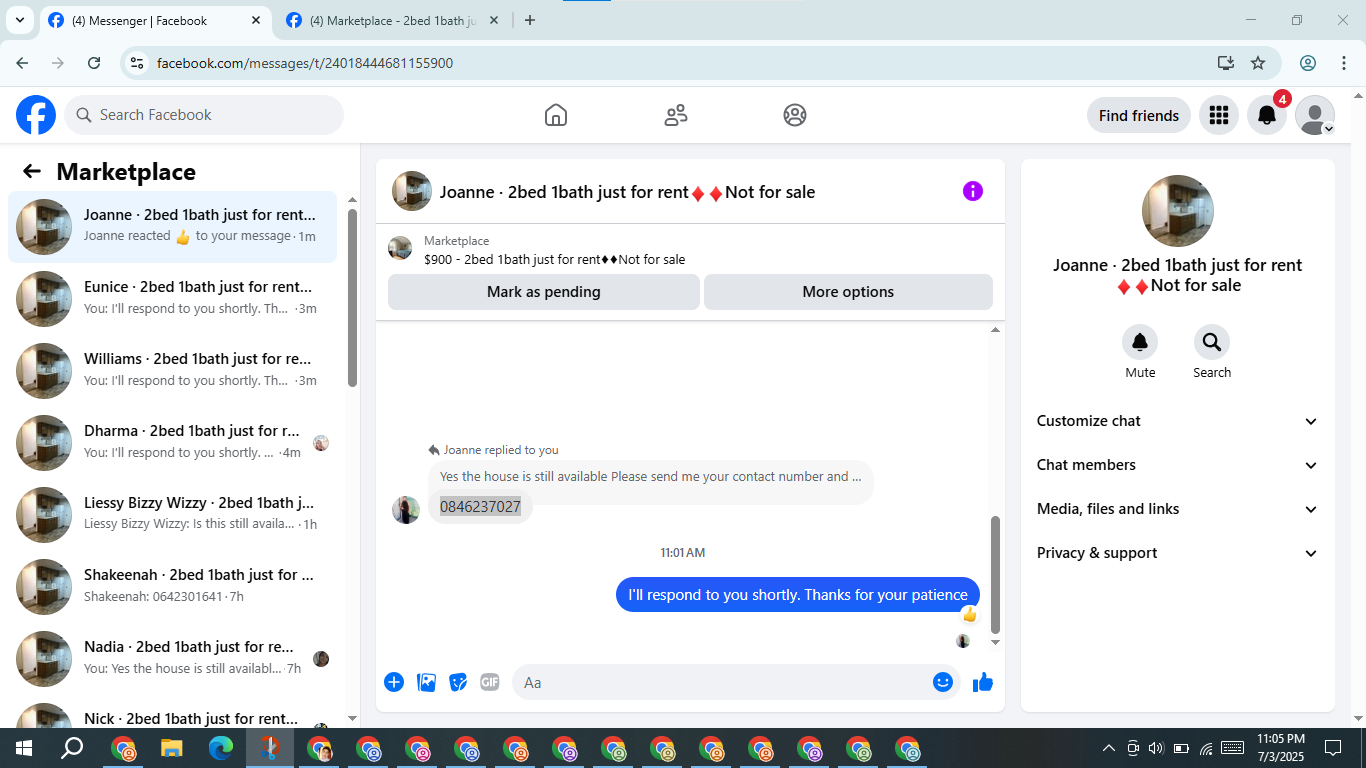The image size is (1366, 768).
Task: Open the site information icon in address bar
Action: click(138, 63)
